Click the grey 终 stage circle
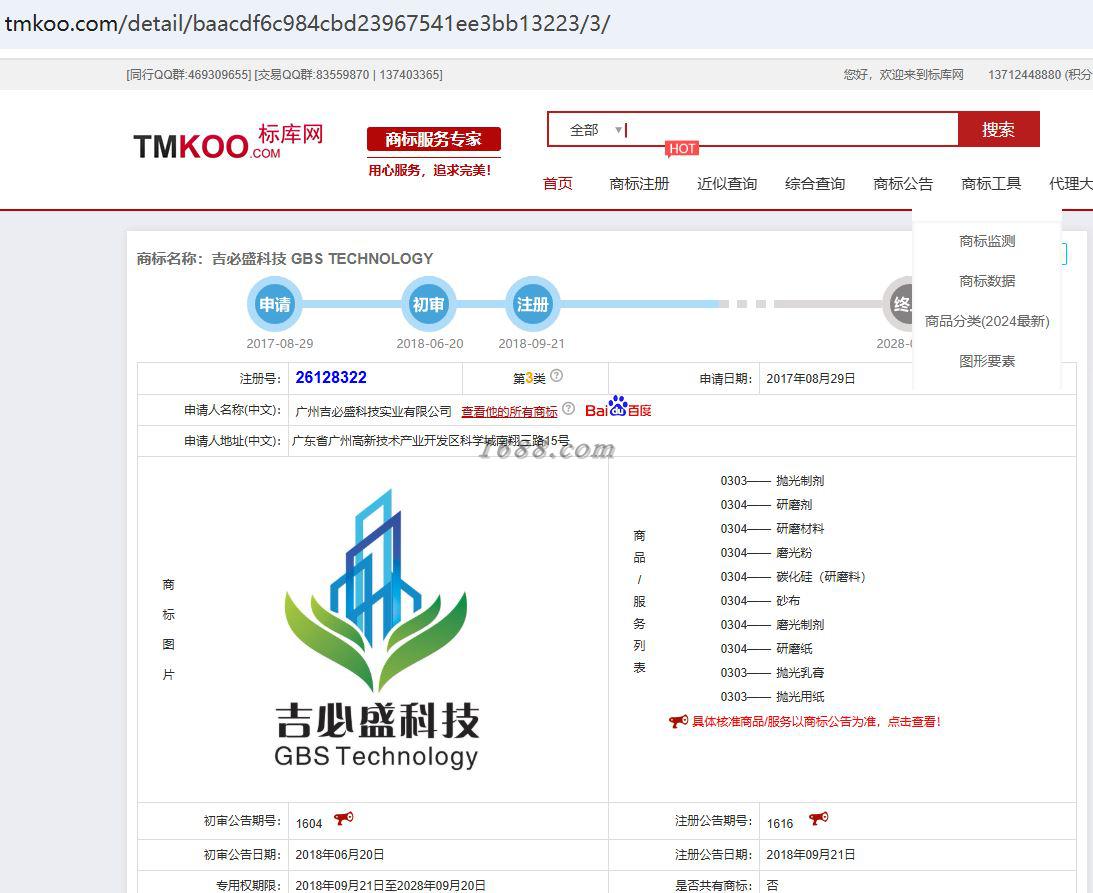The image size is (1093, 893). [898, 304]
